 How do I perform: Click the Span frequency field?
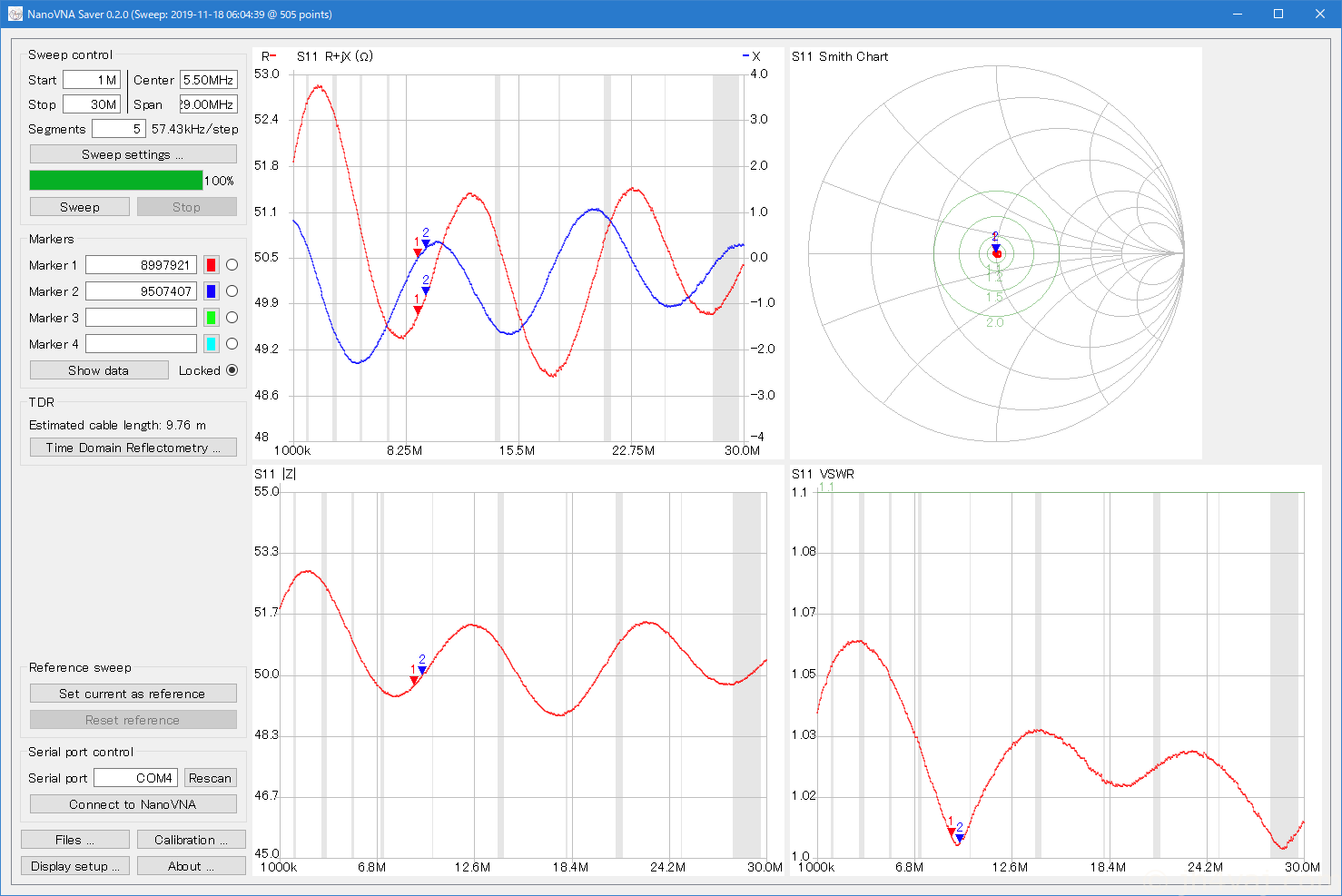209,104
